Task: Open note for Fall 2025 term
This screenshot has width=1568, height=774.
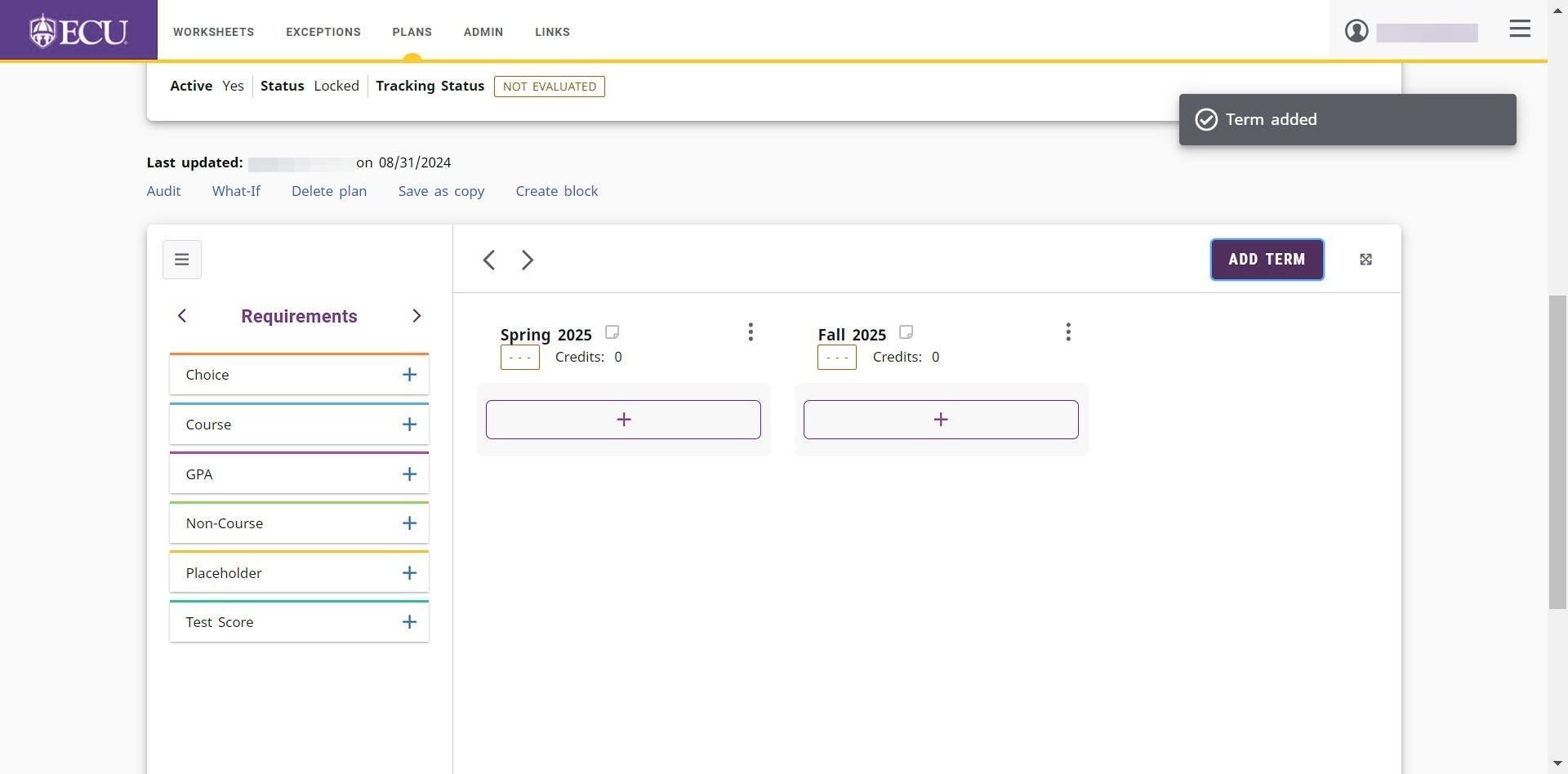Action: 906,332
